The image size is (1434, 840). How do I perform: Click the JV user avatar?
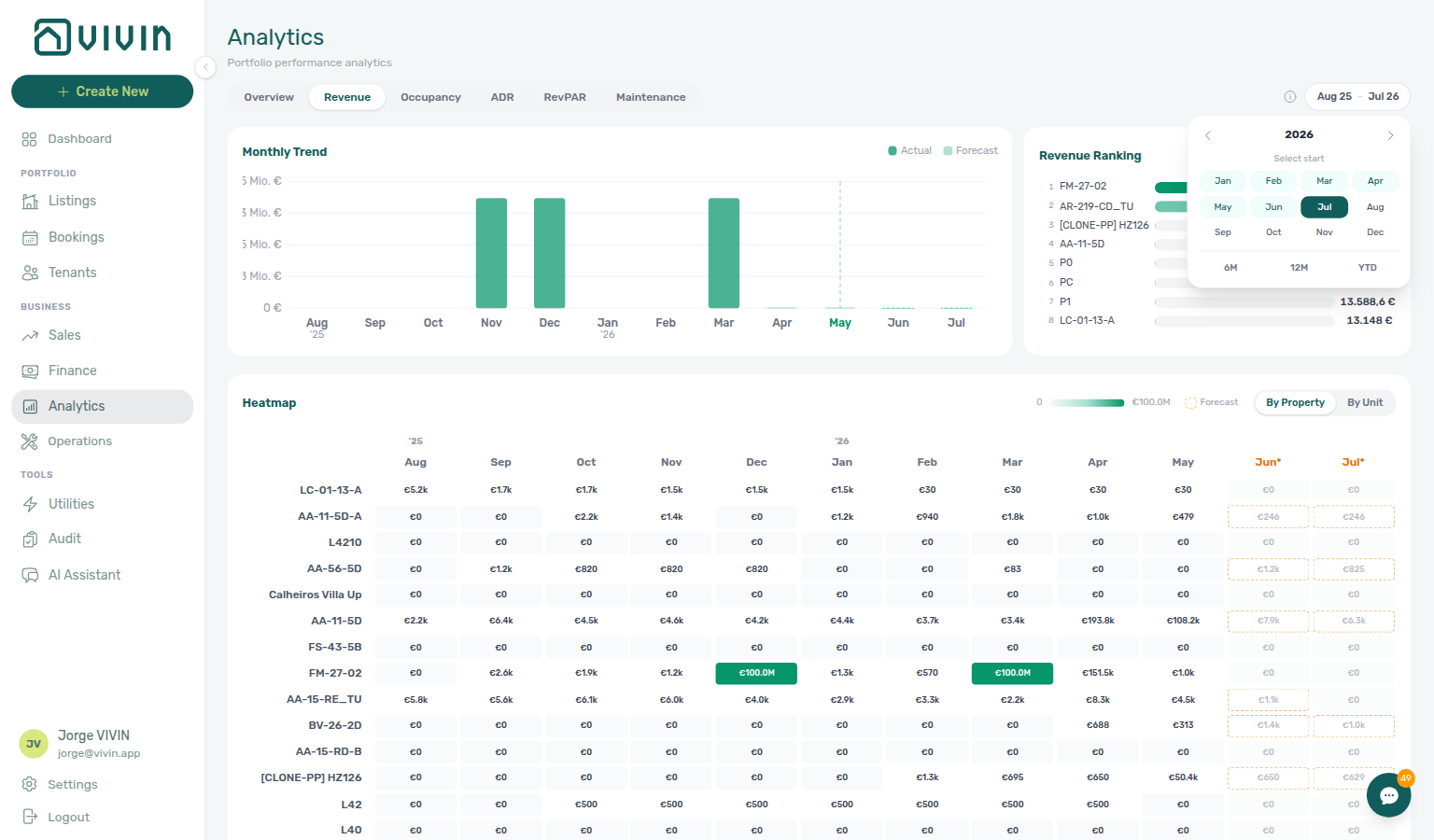[34, 744]
